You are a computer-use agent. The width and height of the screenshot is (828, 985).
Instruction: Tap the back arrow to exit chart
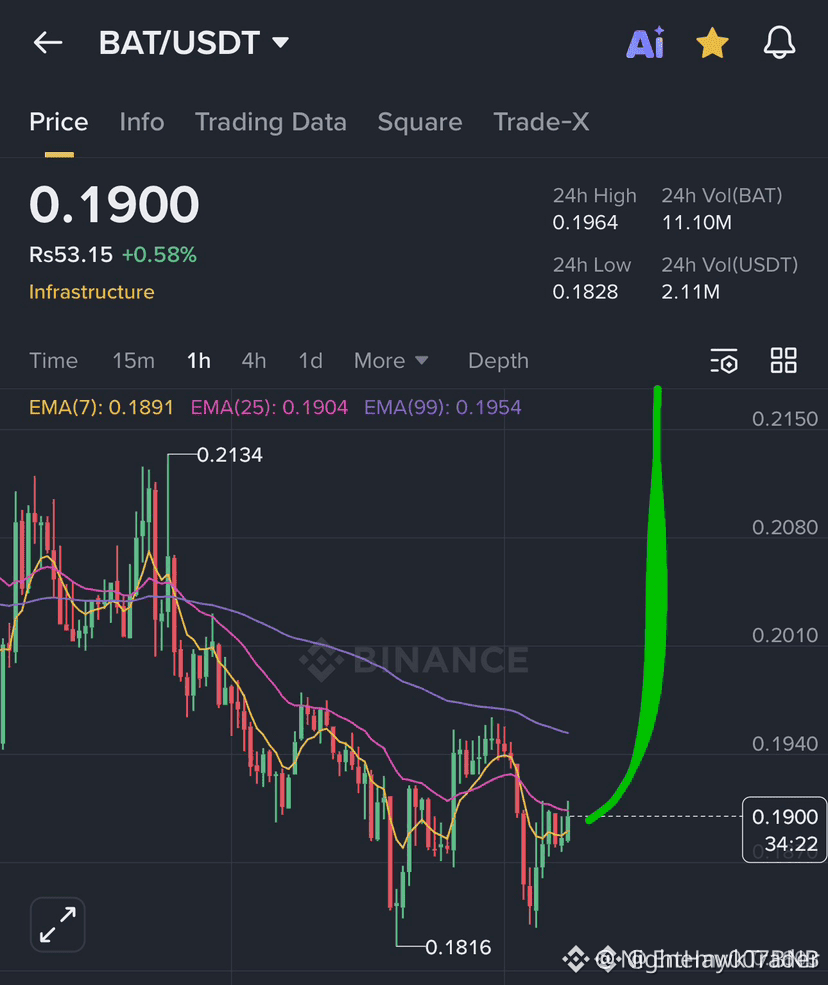47,43
